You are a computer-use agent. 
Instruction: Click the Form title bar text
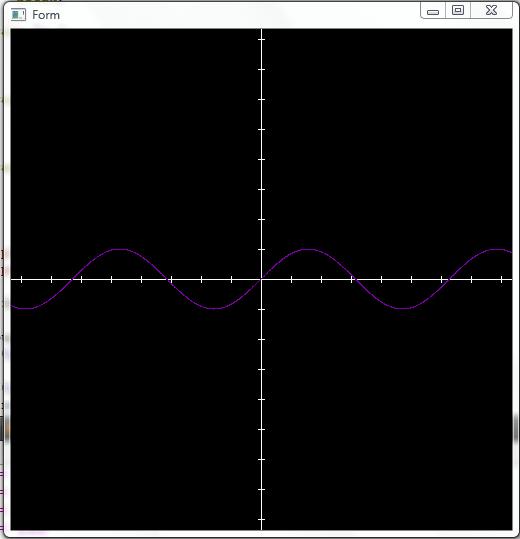pos(46,15)
